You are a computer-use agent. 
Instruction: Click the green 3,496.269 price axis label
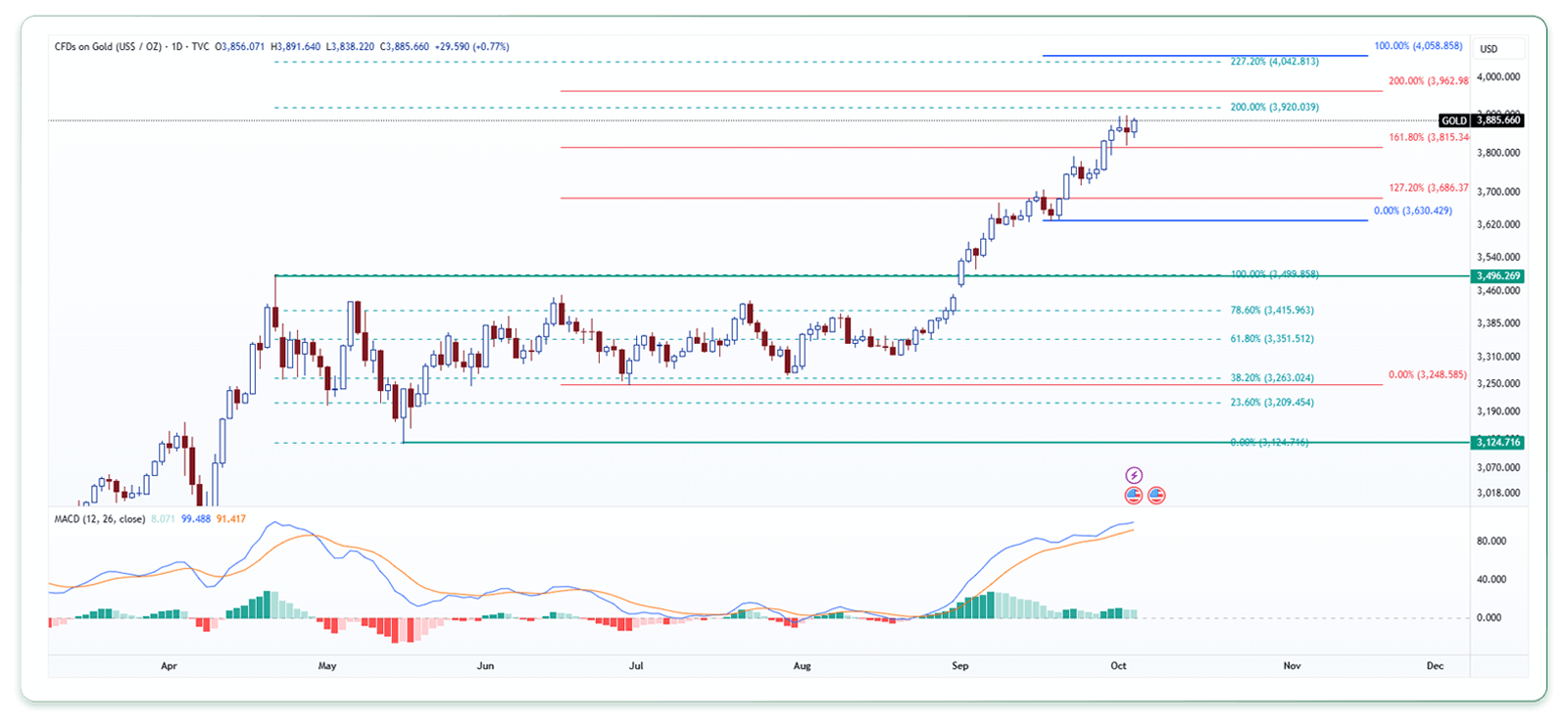pos(1497,276)
